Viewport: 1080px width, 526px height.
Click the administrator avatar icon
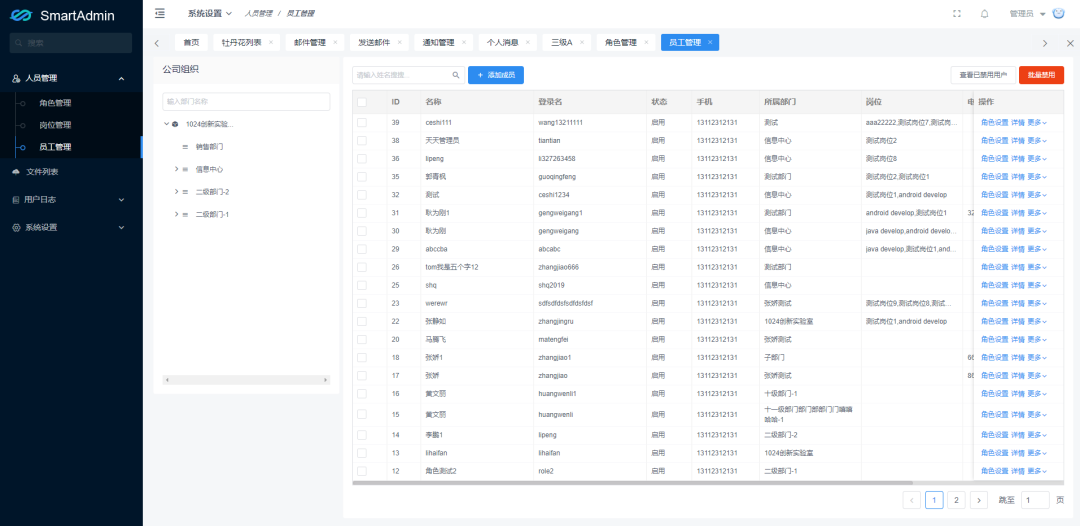pyautogui.click(x=1059, y=14)
